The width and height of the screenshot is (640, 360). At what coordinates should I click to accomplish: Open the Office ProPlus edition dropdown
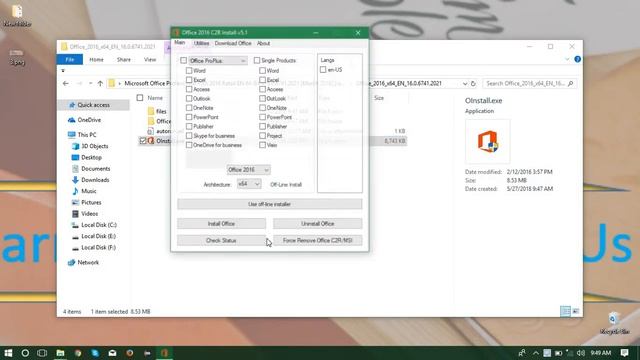pyautogui.click(x=218, y=60)
